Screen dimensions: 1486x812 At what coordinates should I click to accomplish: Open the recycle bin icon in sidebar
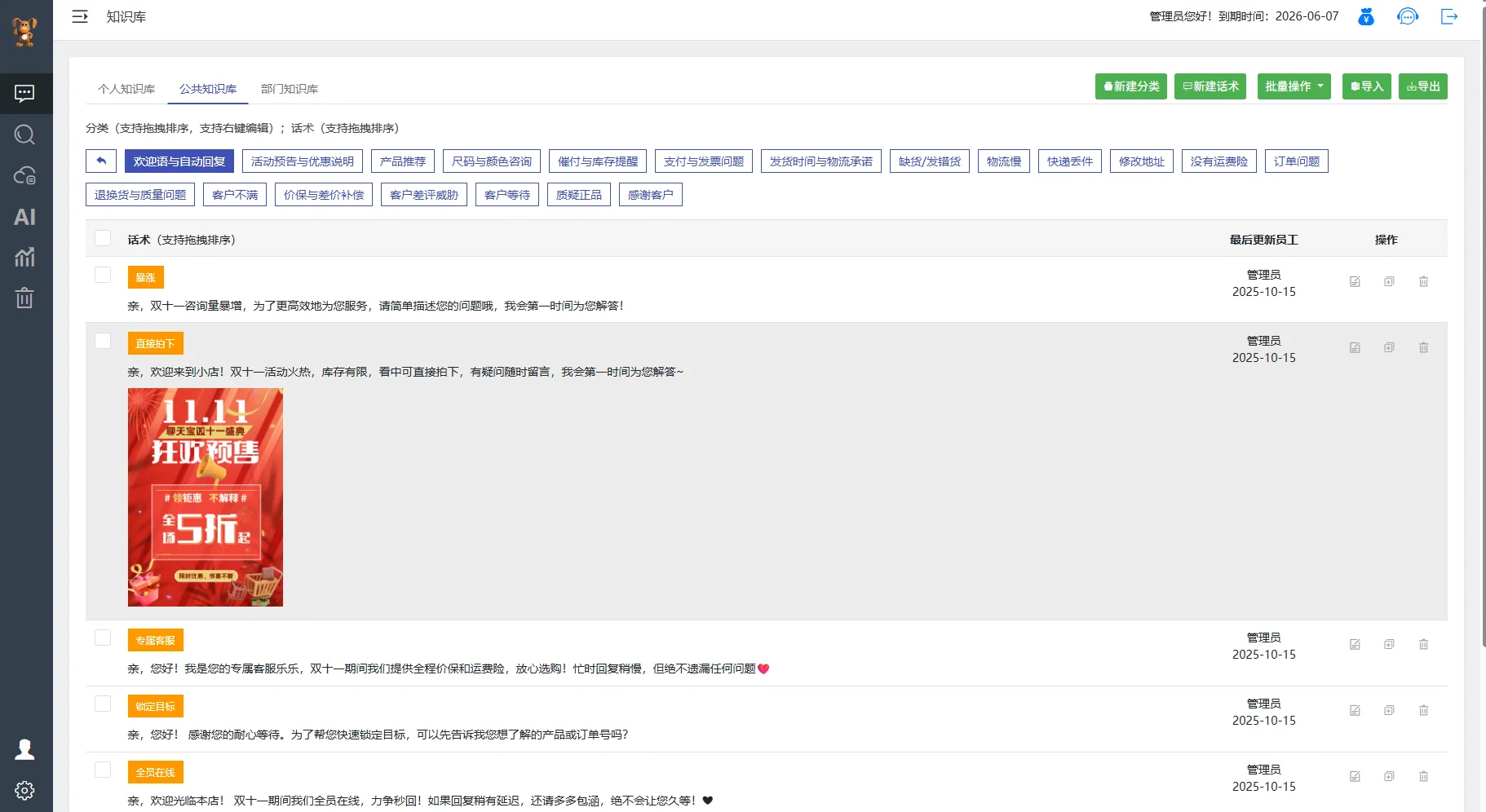click(24, 298)
